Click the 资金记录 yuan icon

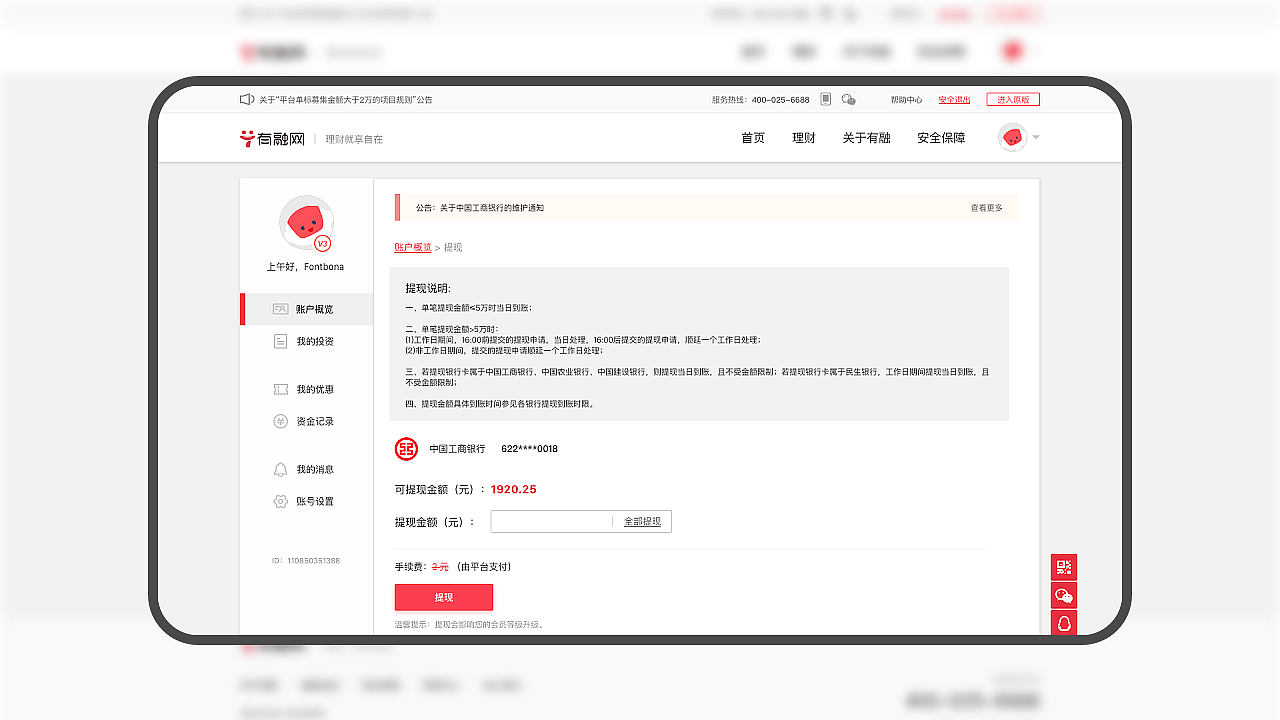click(281, 421)
